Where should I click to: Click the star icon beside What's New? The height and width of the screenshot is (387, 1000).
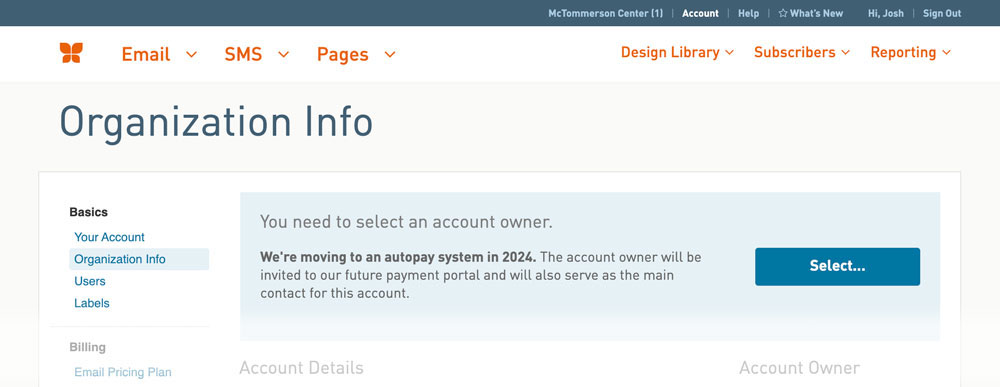783,13
